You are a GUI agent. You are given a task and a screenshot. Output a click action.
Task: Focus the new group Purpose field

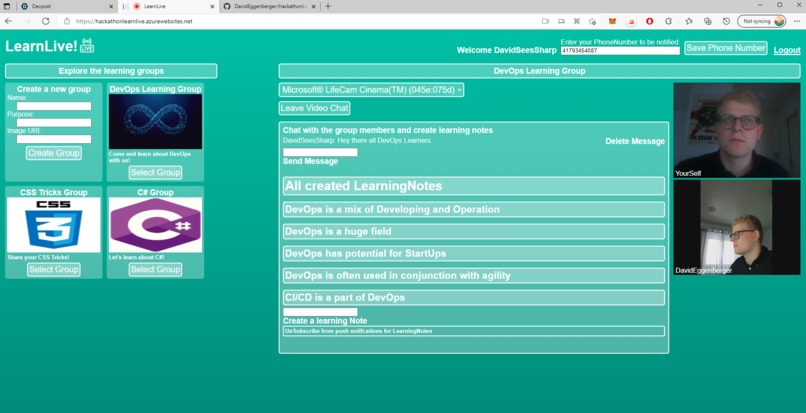click(x=54, y=122)
